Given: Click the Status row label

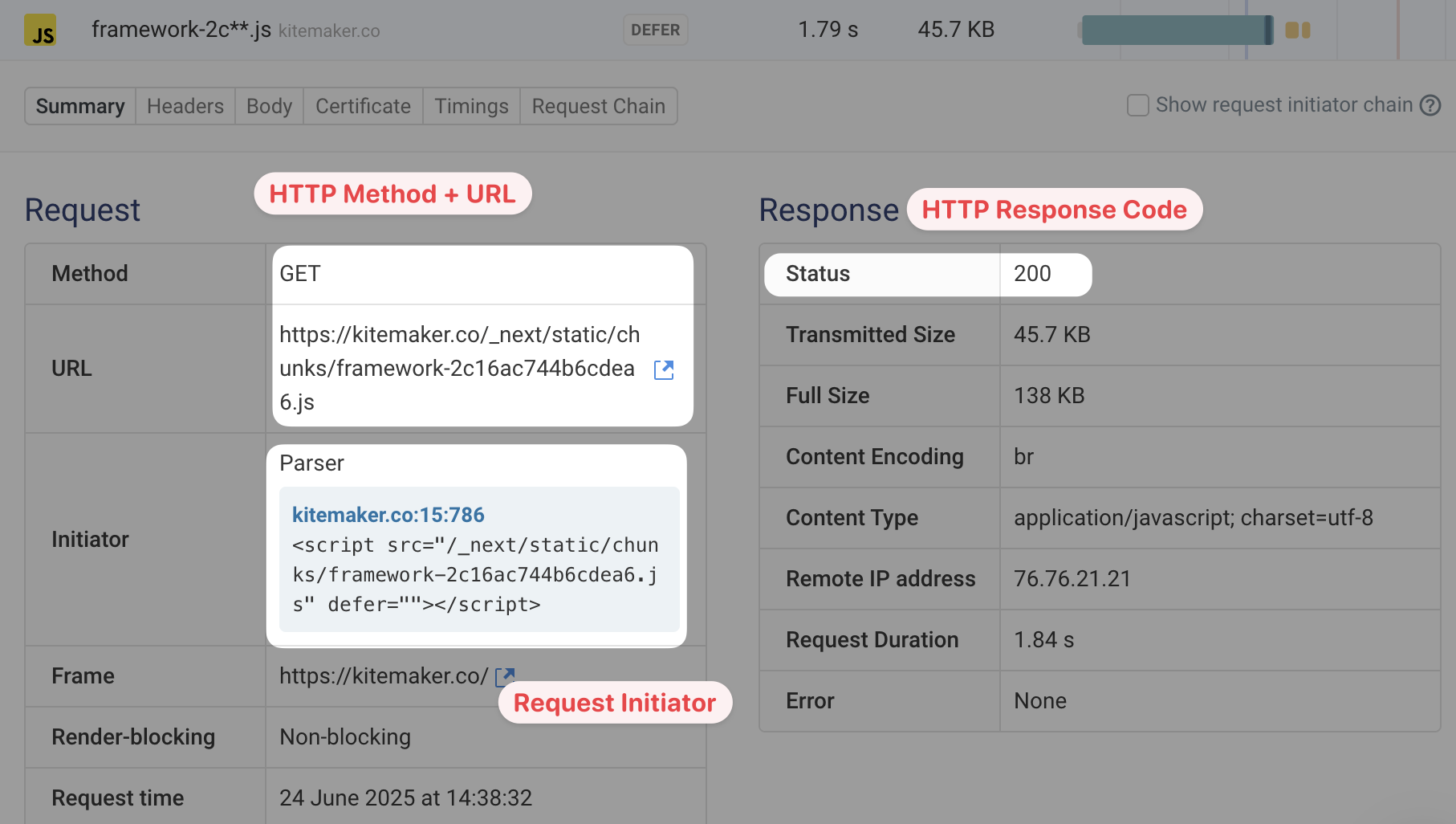Looking at the screenshot, I should (818, 274).
